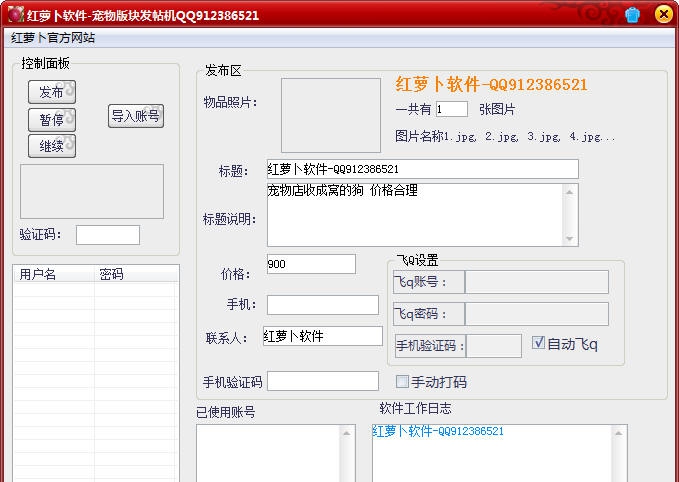Click the 发布 button
Screen dimensions: 679x482
pos(52,92)
